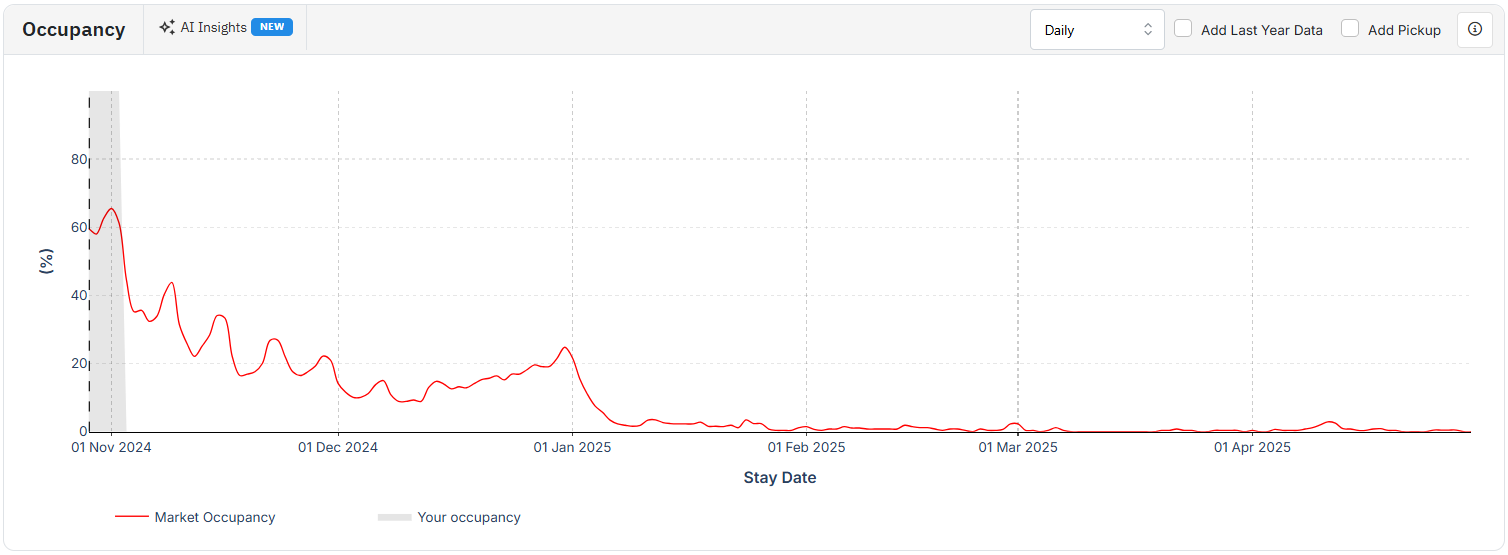Screen dimensions: 1508x555
Task: Click the 01 Jan 2025 axis label
Action: 572,447
